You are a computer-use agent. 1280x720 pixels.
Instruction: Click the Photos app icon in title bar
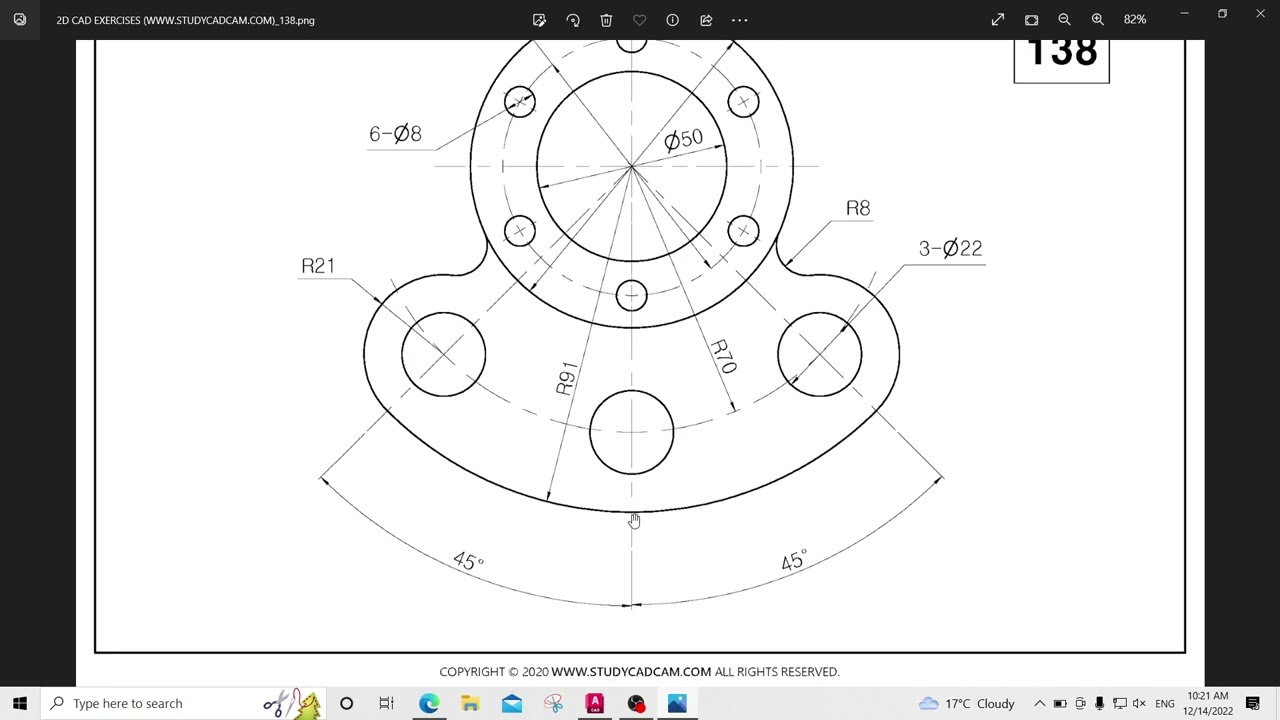pos(19,20)
